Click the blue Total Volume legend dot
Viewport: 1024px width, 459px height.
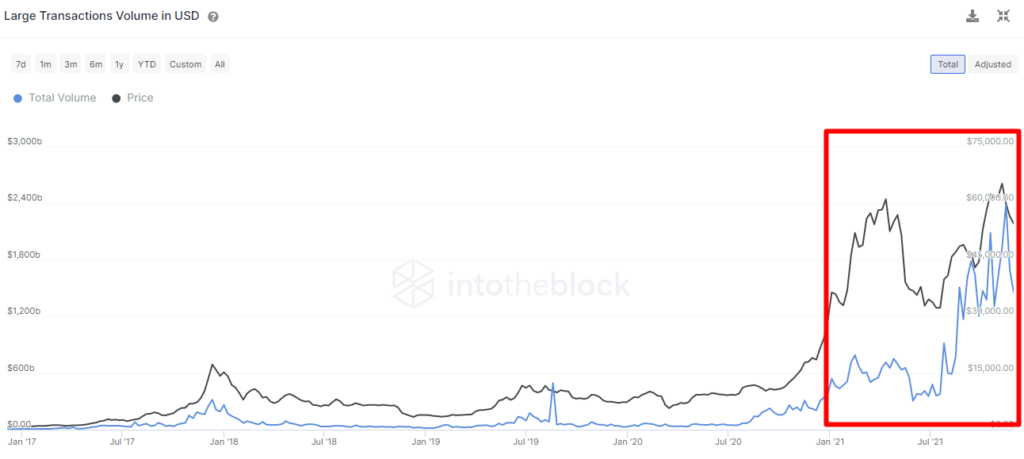tap(17, 98)
